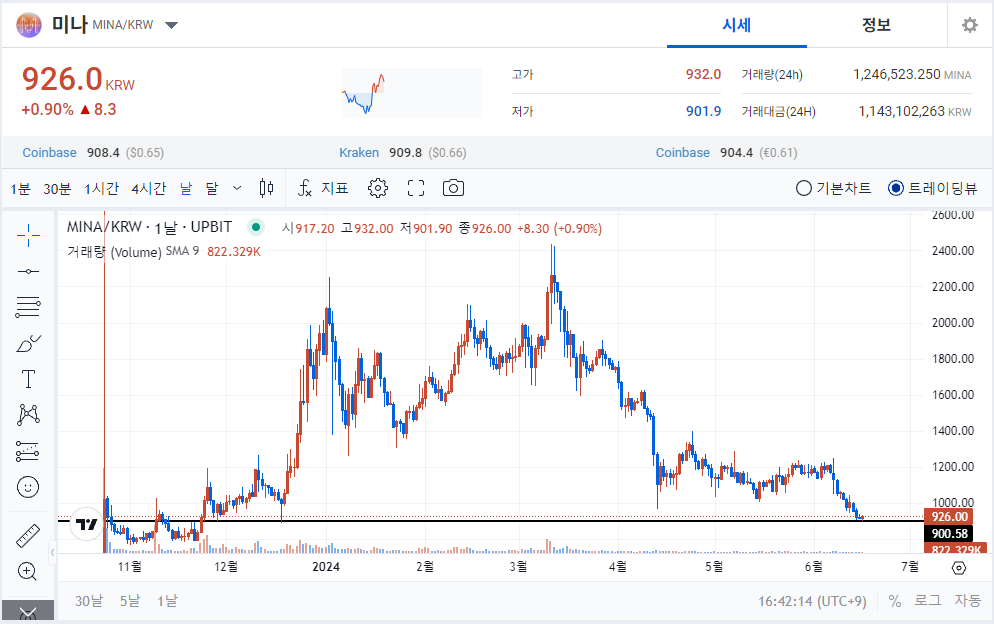Open timezone 16:42:14 (UTC+9) selector
This screenshot has width=994, height=624.
(812, 601)
